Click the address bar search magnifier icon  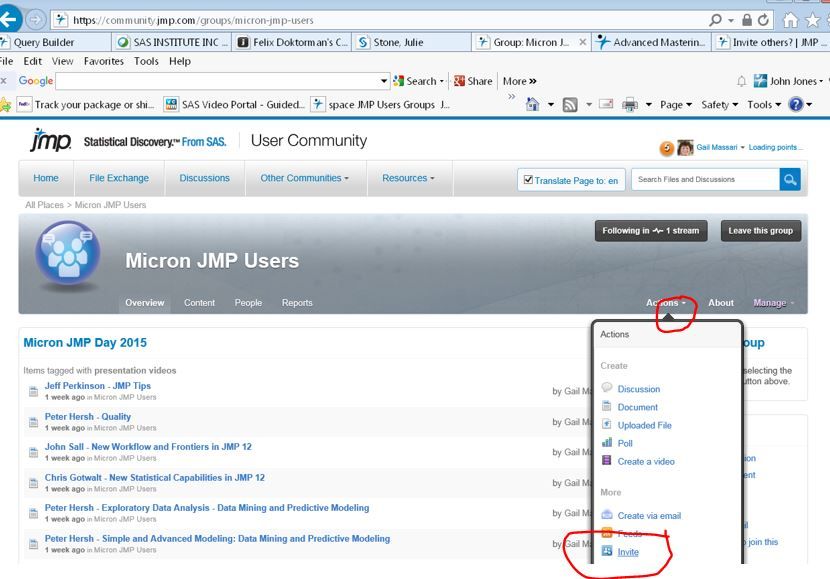(x=715, y=20)
